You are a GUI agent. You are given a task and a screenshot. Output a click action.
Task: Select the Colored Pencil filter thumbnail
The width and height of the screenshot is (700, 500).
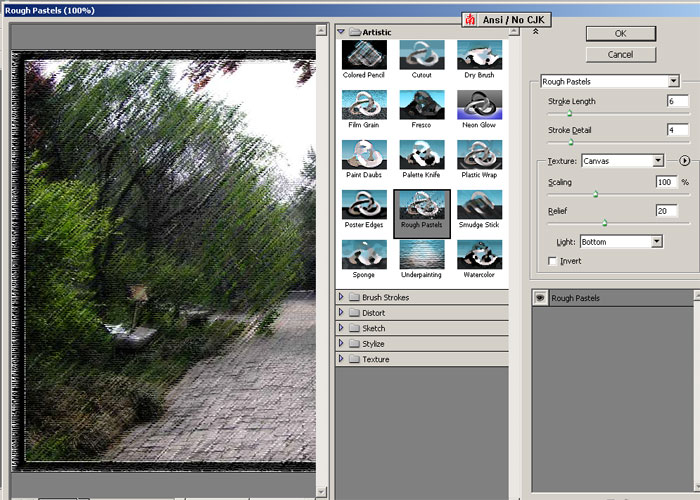pyautogui.click(x=364, y=55)
